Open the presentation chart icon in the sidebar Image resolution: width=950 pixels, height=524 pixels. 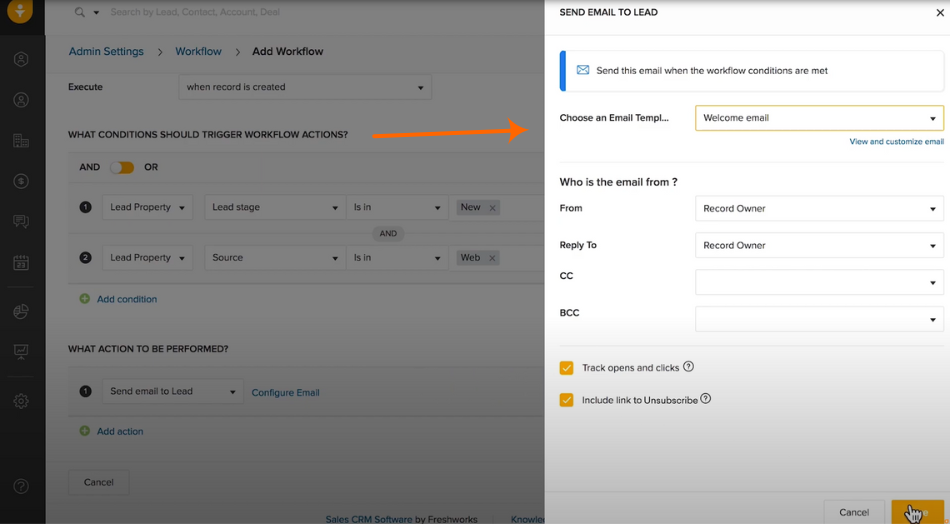[21, 351]
